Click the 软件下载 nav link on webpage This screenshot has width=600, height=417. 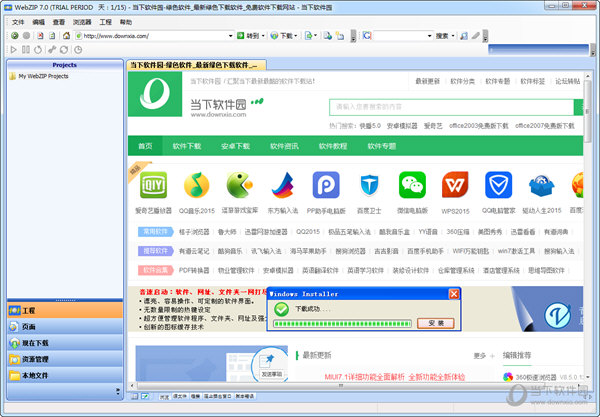[187, 146]
